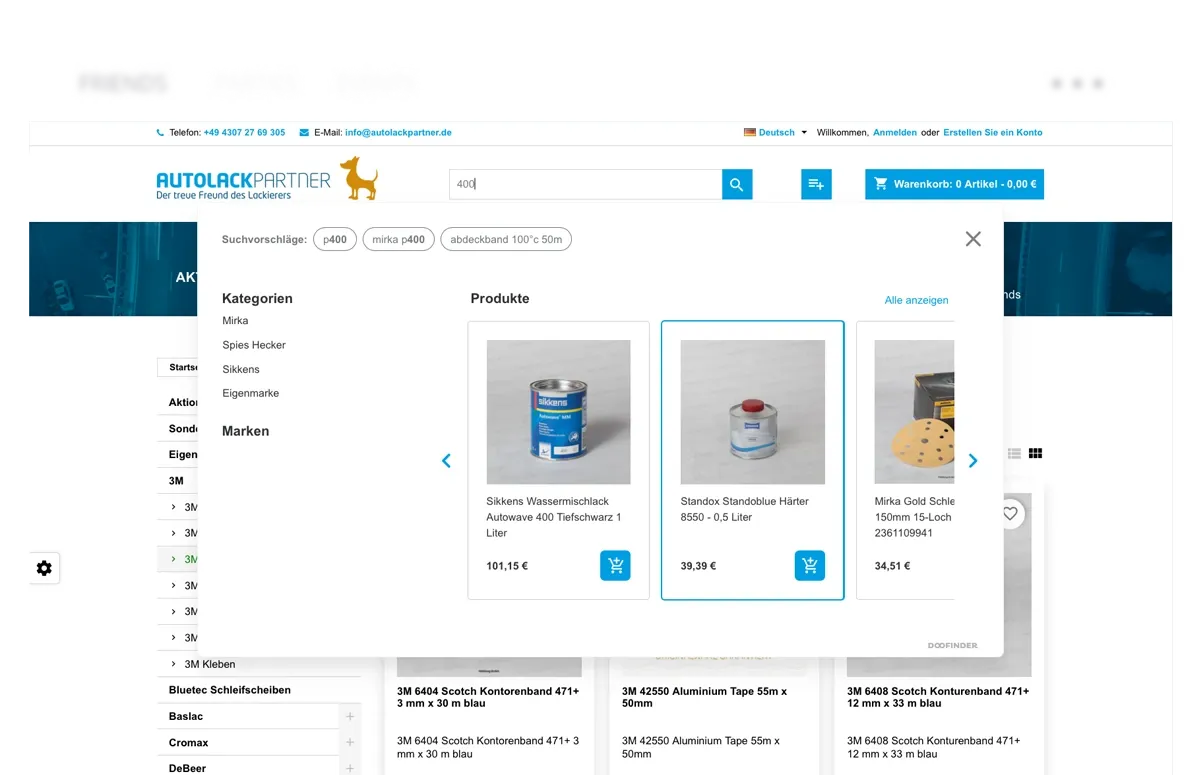This screenshot has height=775, width=1200.
Task: Select suggestion p400
Action: [x=335, y=240]
